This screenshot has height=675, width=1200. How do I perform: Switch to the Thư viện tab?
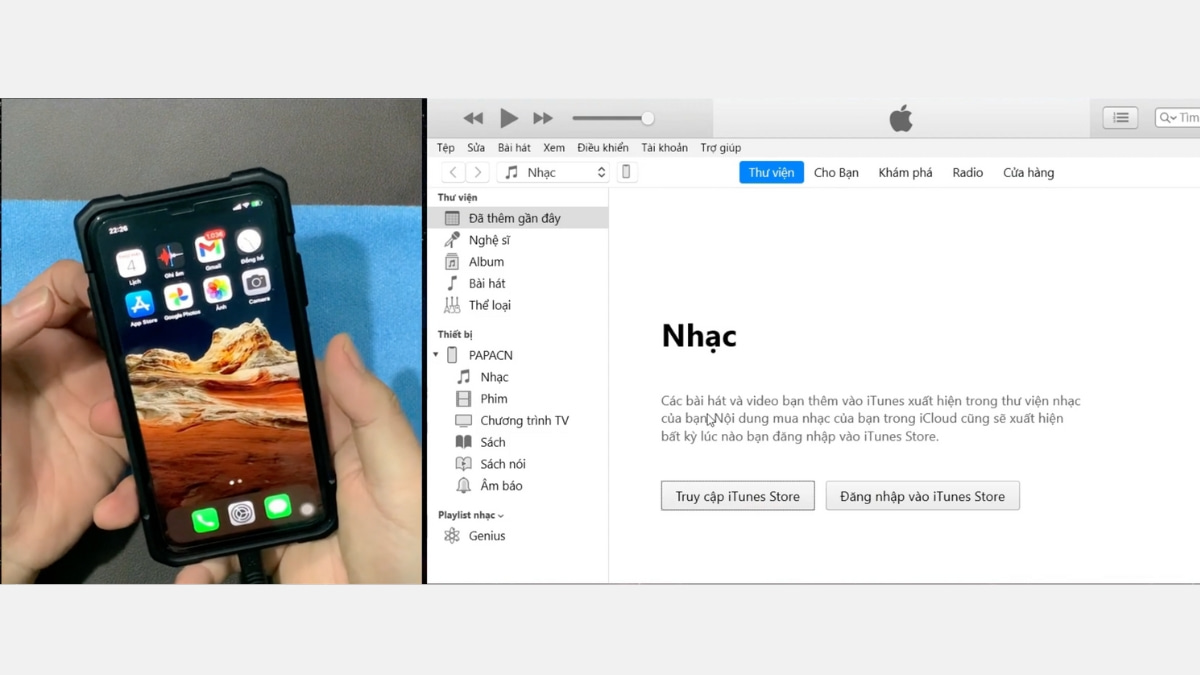pos(771,172)
